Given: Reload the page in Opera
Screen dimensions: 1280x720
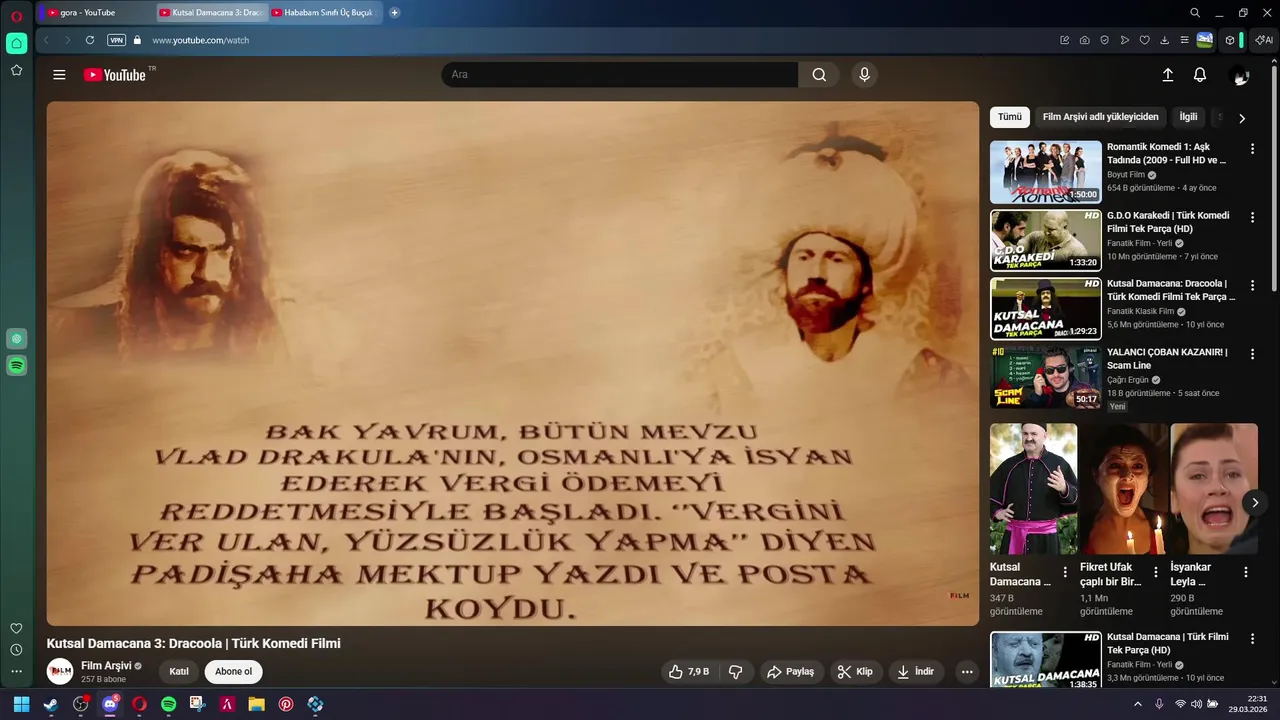Looking at the screenshot, I should [x=90, y=40].
